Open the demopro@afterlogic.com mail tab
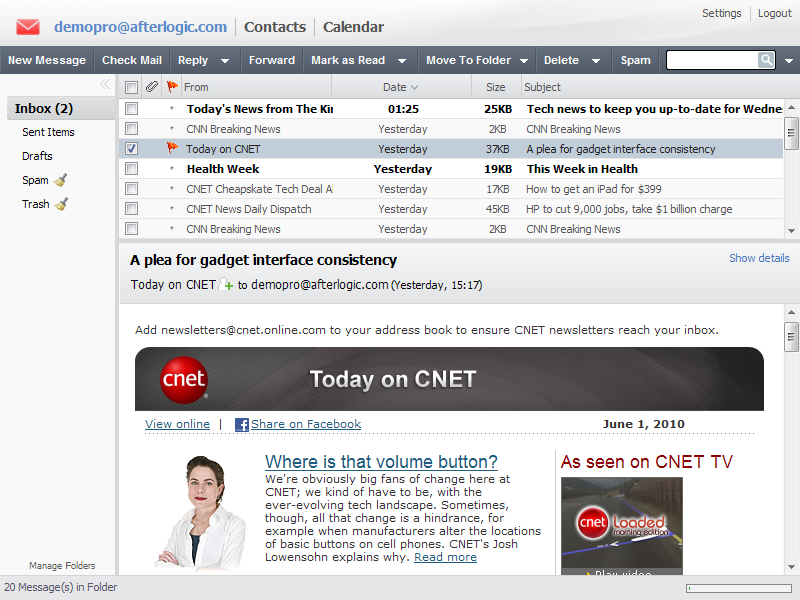Screen dimensions: 800x600 click(140, 27)
